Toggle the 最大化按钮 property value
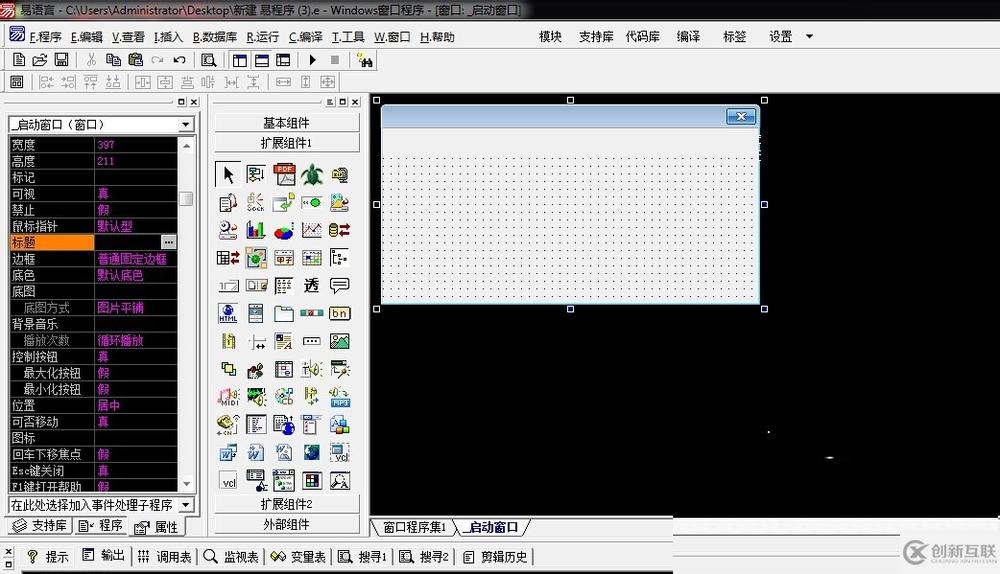 (135, 373)
